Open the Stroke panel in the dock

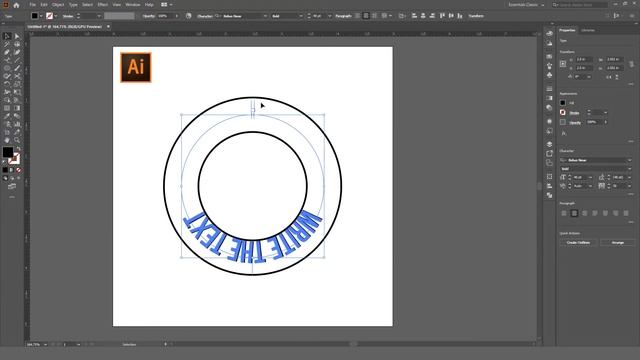point(549,89)
